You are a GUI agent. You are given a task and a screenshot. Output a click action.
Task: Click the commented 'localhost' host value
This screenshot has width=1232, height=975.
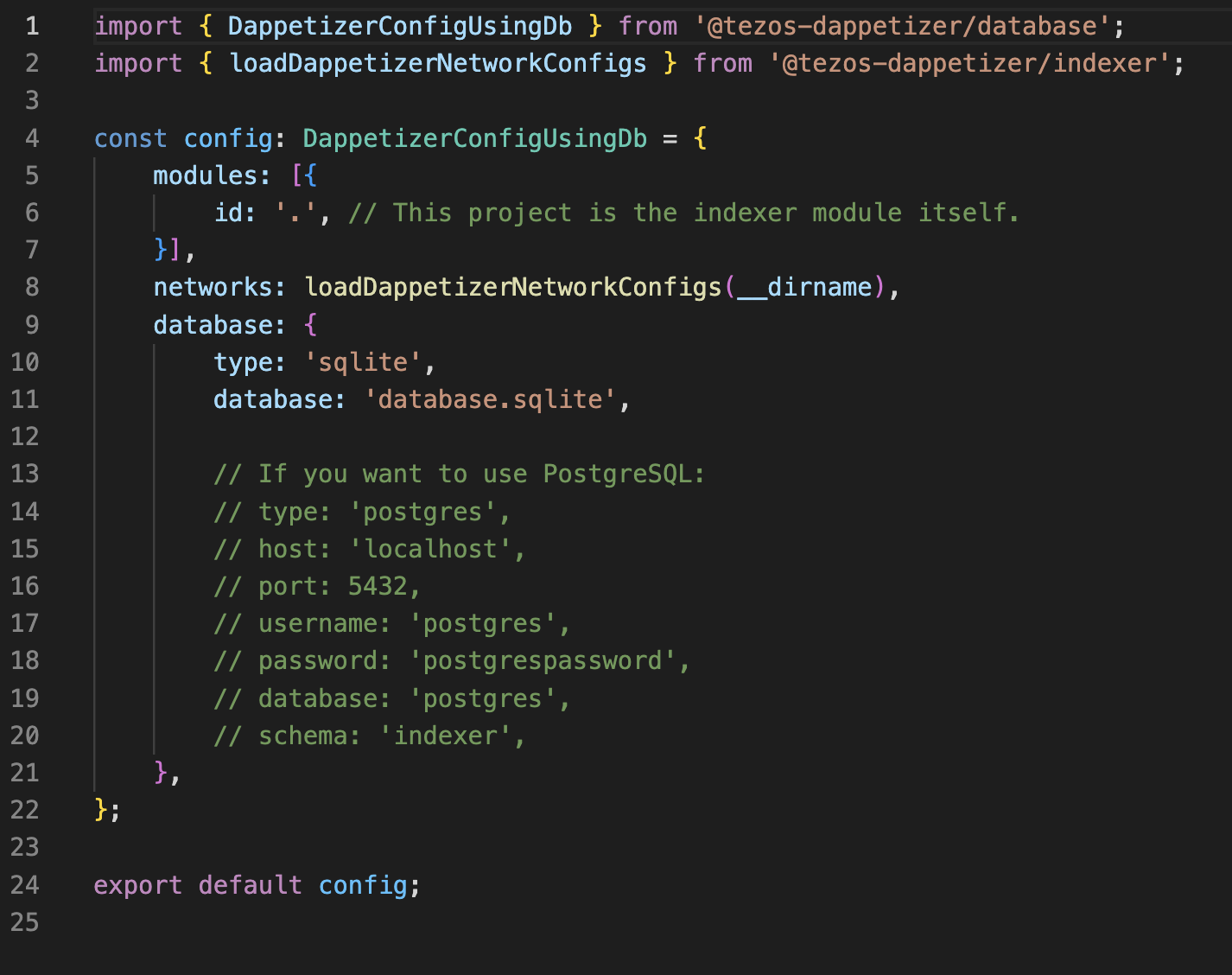(430, 549)
